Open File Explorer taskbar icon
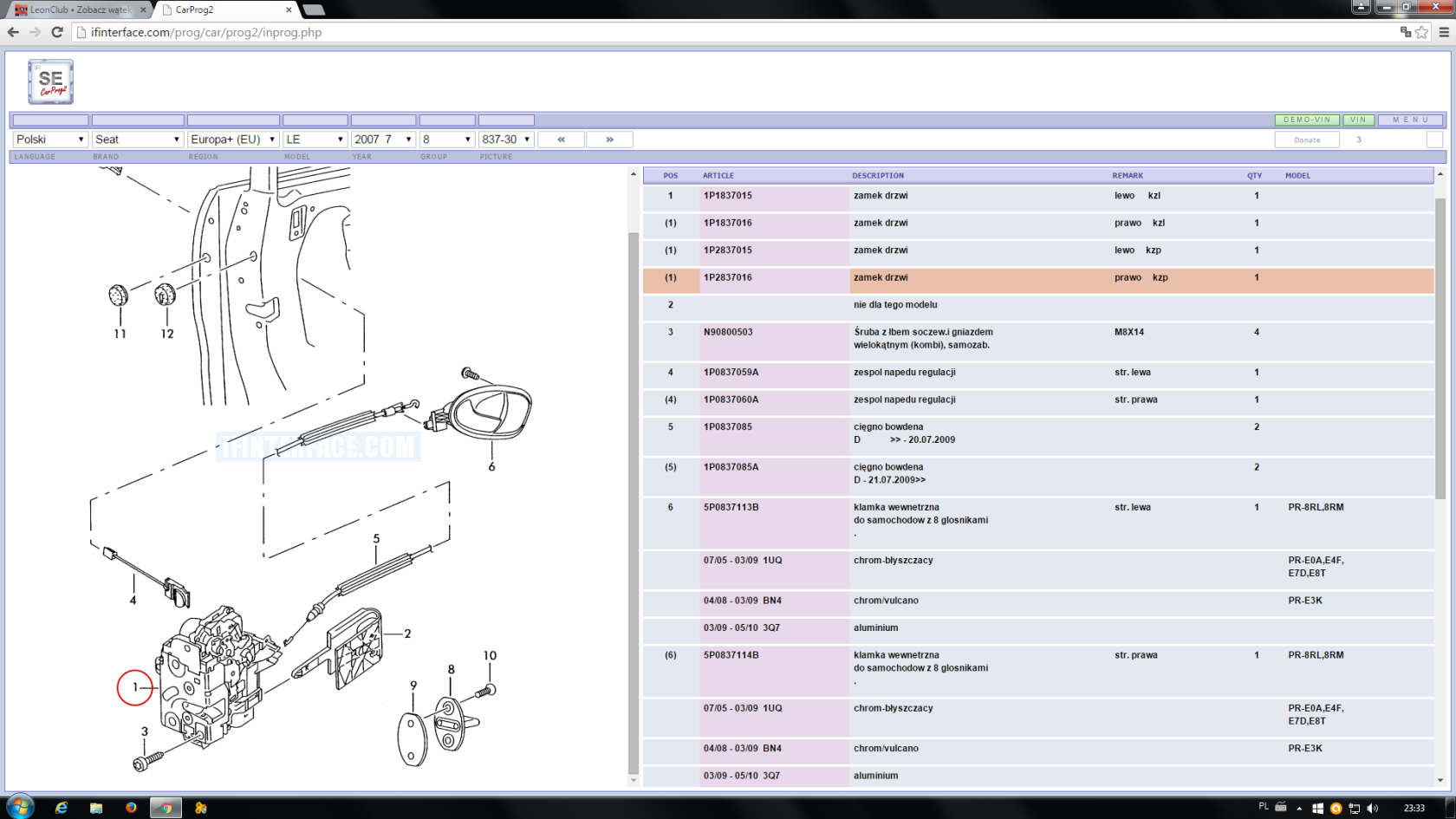Viewport: 1456px width, 819px height. tap(96, 808)
